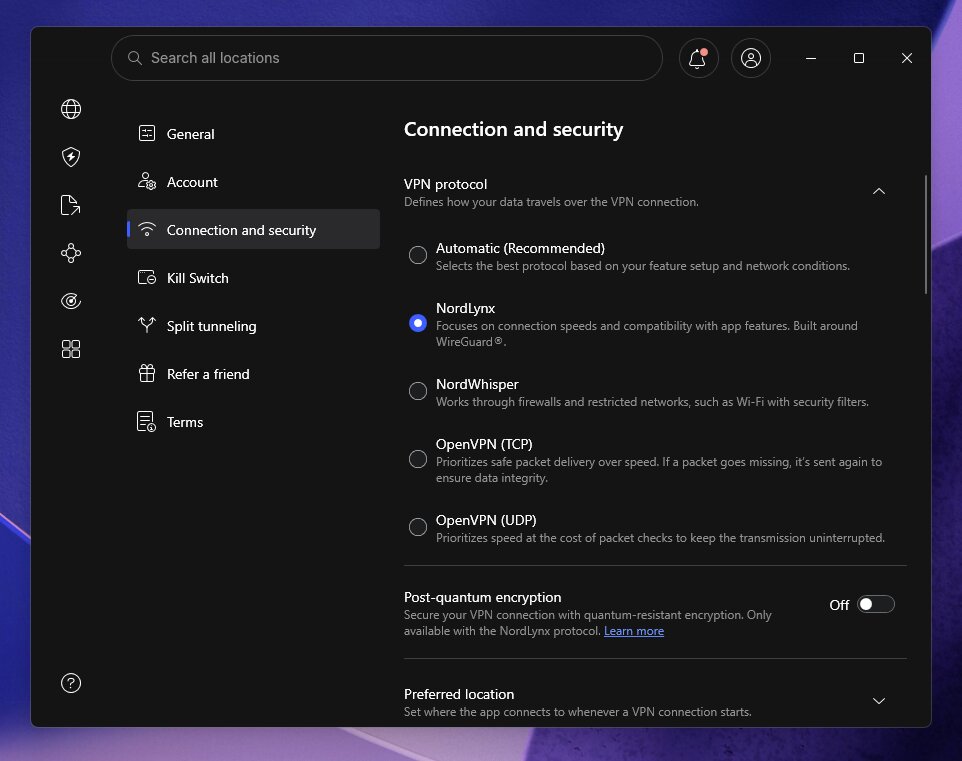The width and height of the screenshot is (962, 761).
Task: Click the OpenVPN (UDP) title text
Action: pos(486,520)
